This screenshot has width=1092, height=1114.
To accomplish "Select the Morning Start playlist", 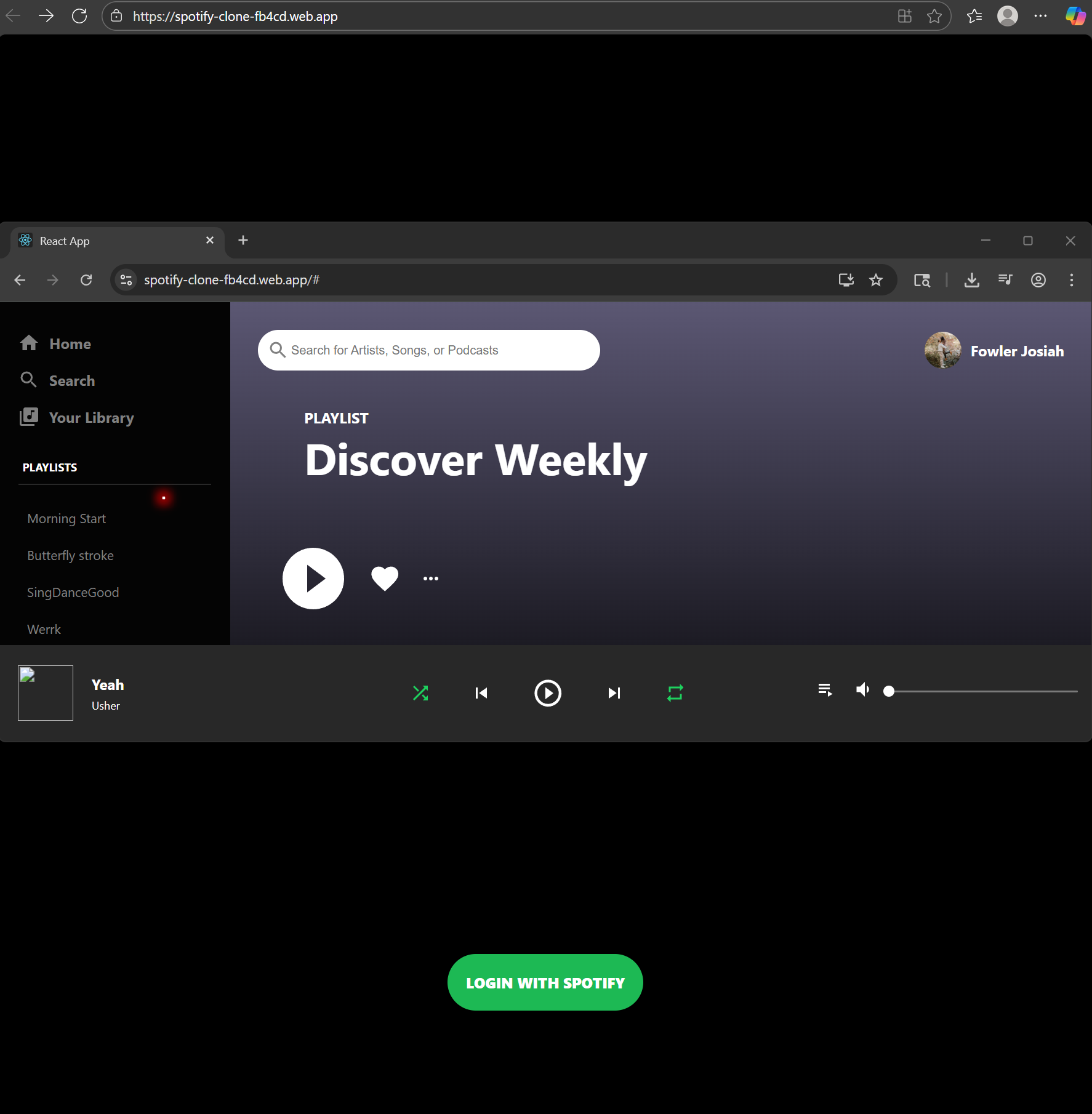I will [66, 518].
